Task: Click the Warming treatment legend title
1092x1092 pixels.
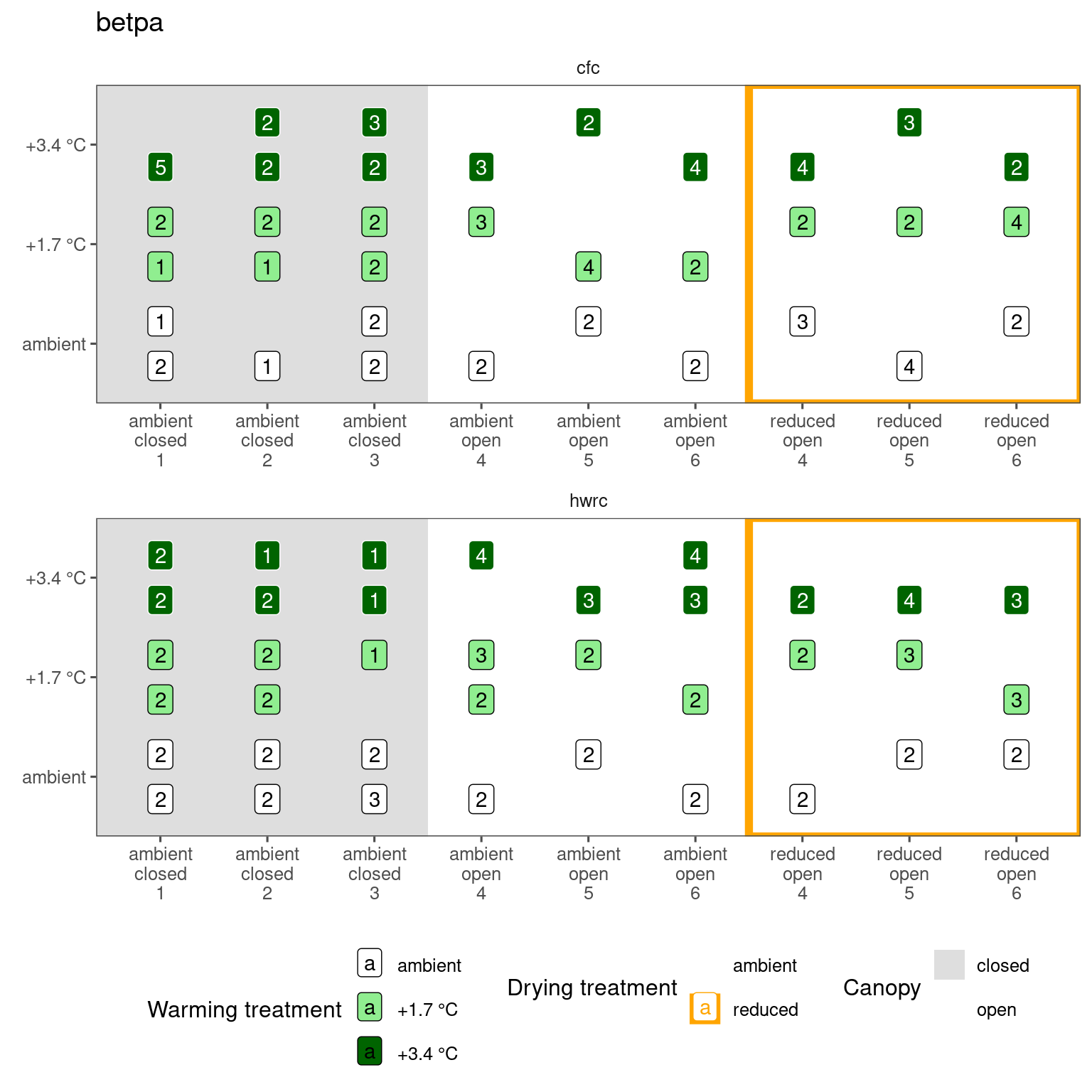Action: coord(245,1010)
